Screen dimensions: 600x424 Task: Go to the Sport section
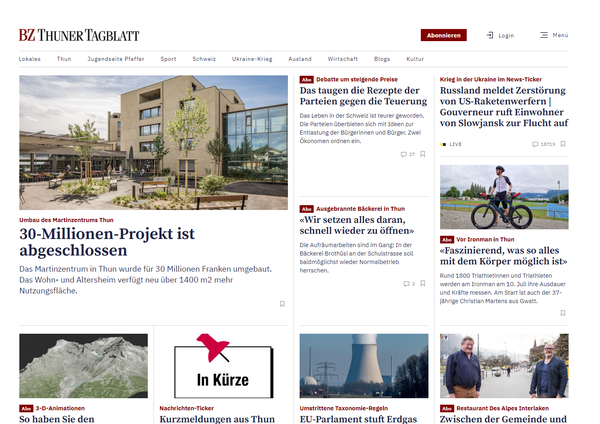168,59
